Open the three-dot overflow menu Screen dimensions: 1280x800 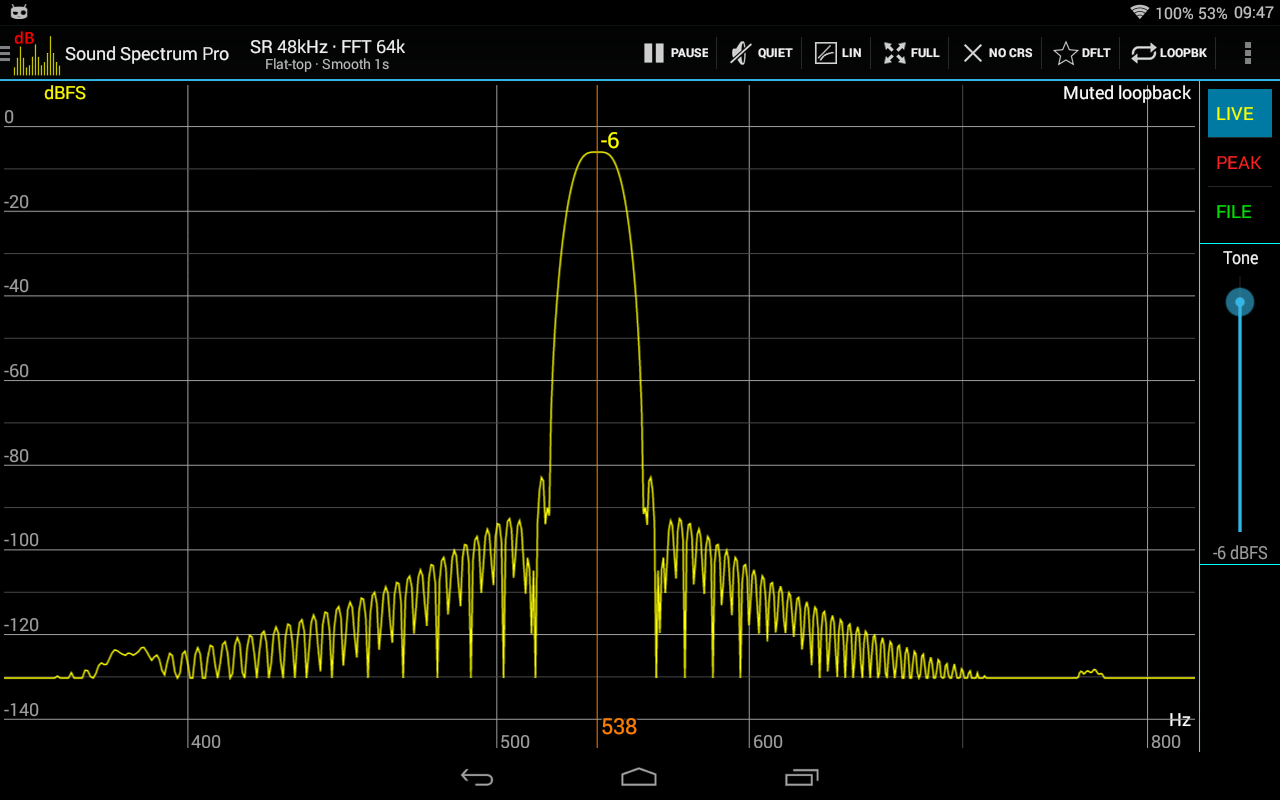click(1247, 53)
